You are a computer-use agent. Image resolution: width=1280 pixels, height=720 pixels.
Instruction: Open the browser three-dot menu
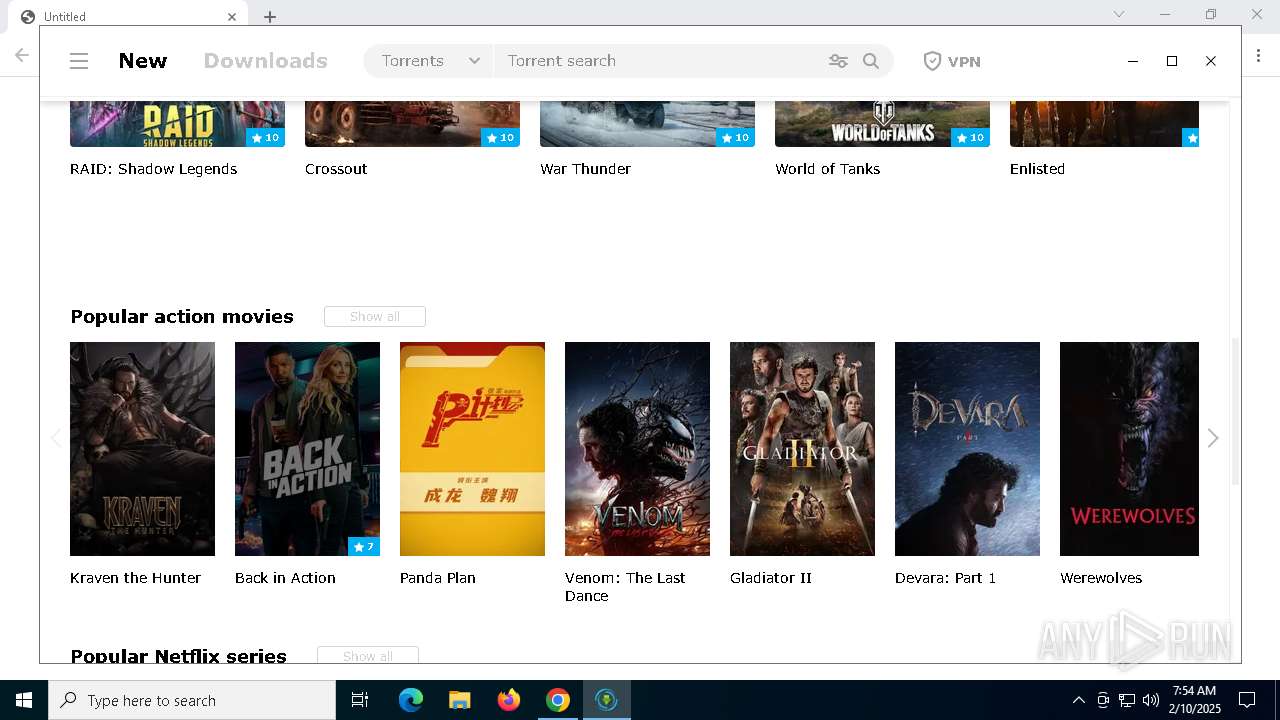(1260, 56)
